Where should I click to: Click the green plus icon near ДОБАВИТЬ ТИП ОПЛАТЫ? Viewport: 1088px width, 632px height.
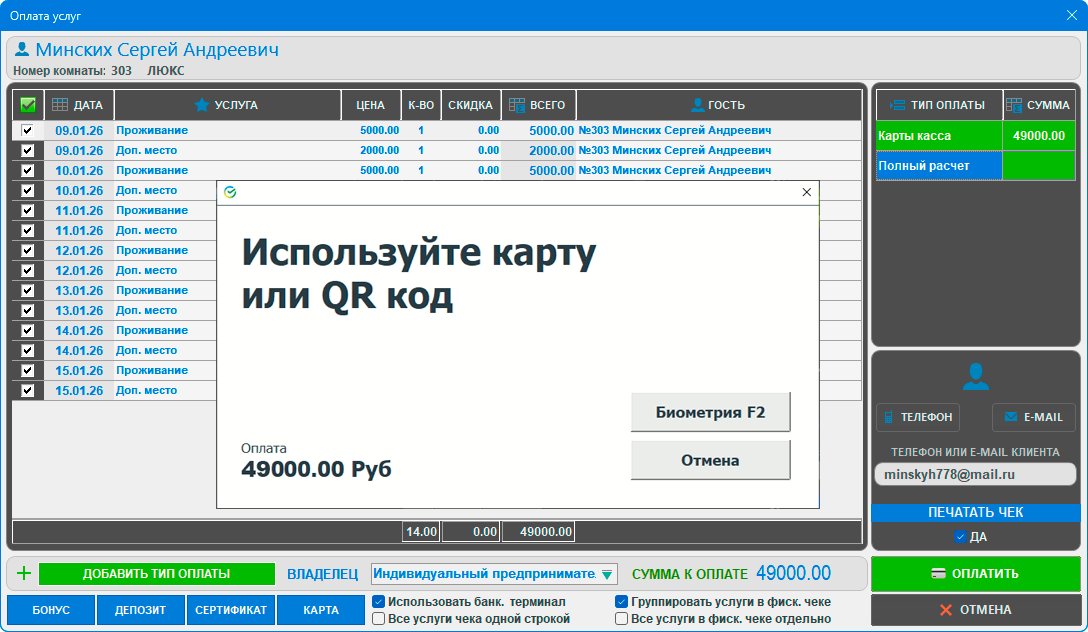tap(24, 573)
